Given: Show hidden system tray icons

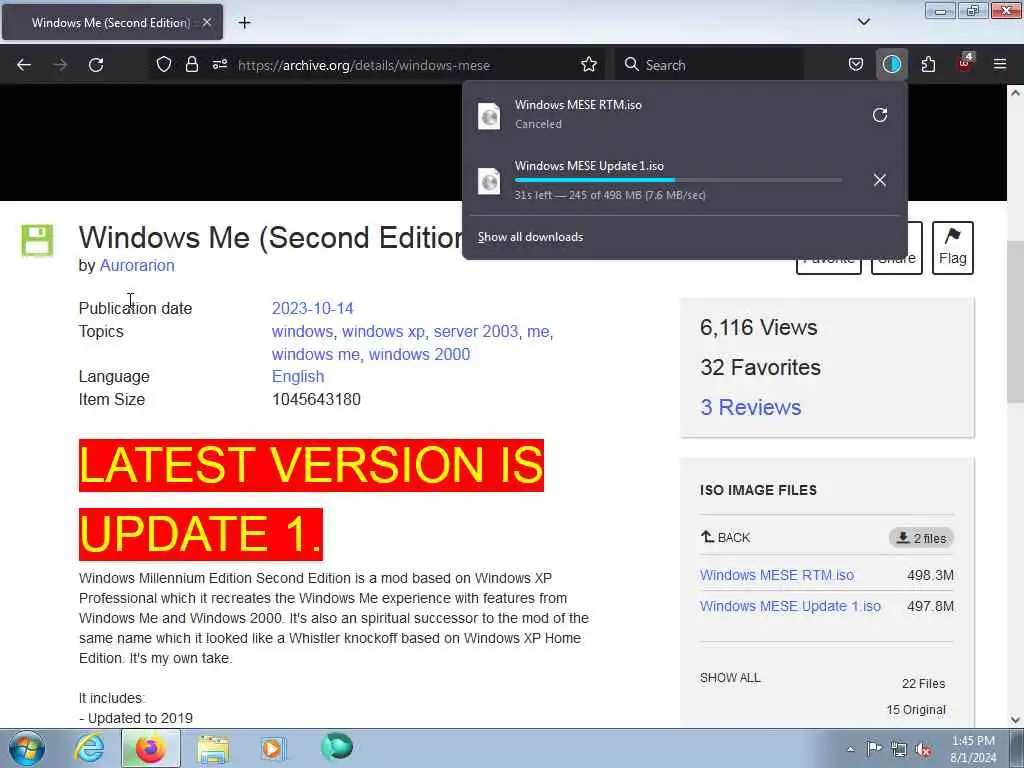Looking at the screenshot, I should point(850,749).
